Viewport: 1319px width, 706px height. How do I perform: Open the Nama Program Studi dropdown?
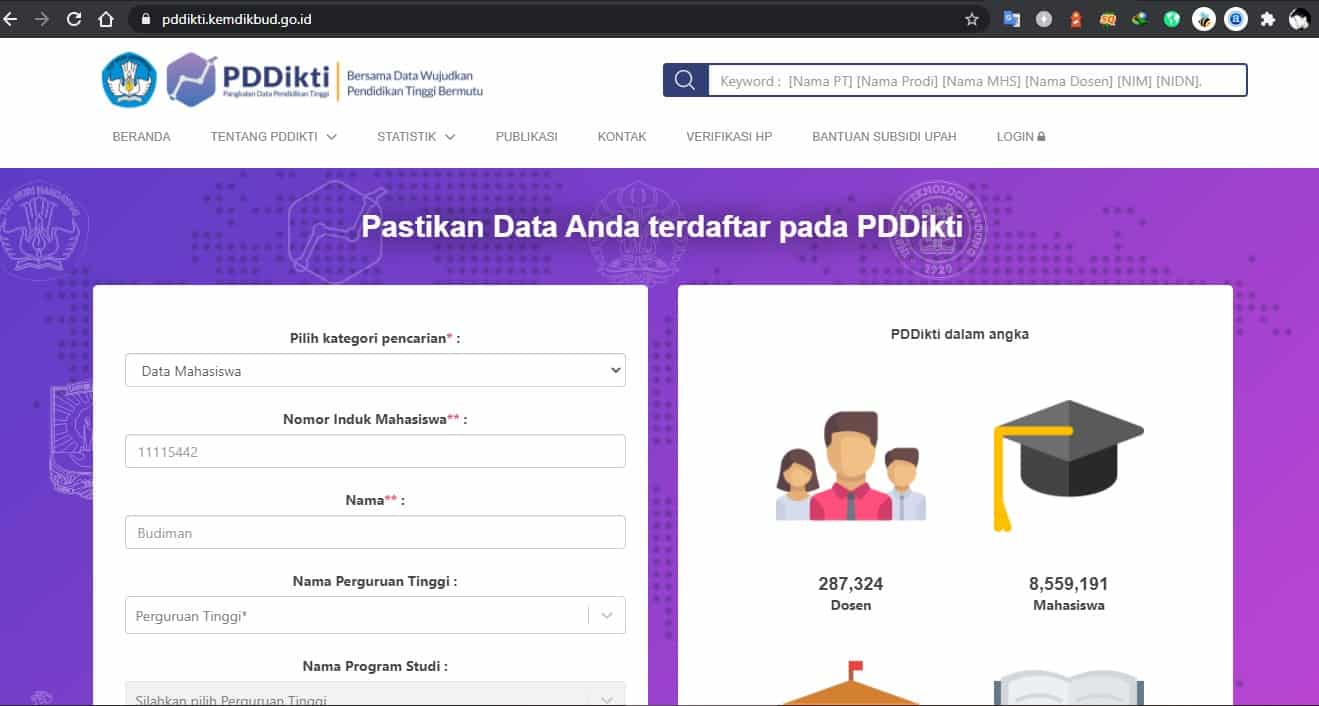375,694
